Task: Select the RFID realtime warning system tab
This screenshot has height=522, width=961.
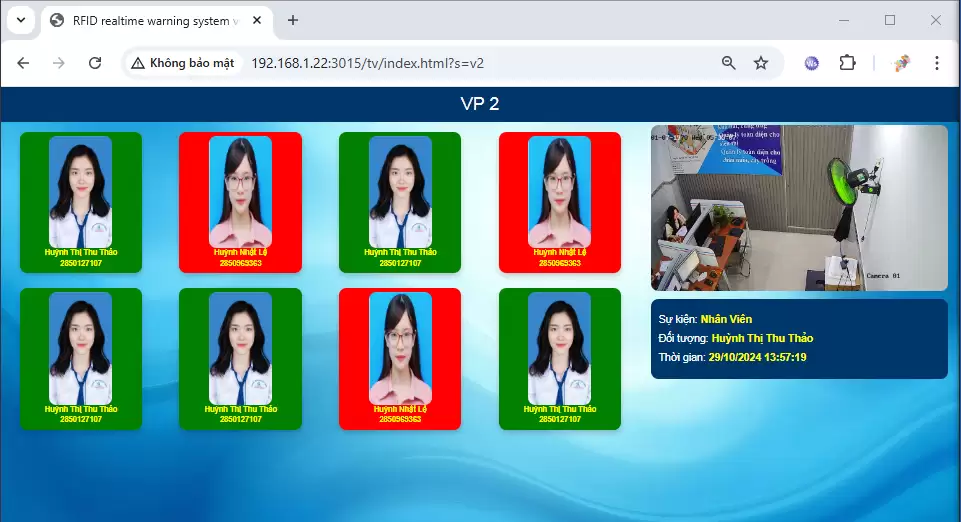Action: [157, 21]
